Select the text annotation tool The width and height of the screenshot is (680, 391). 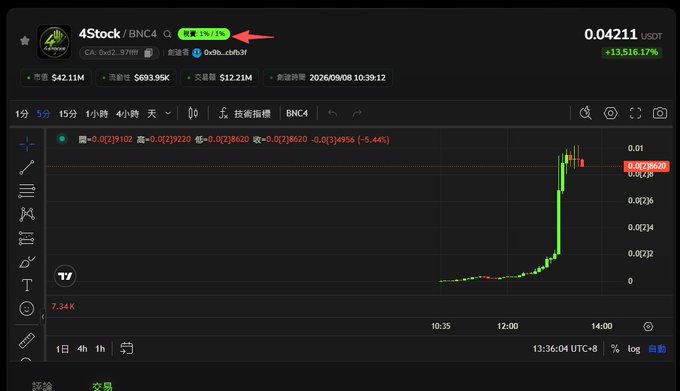click(27, 285)
